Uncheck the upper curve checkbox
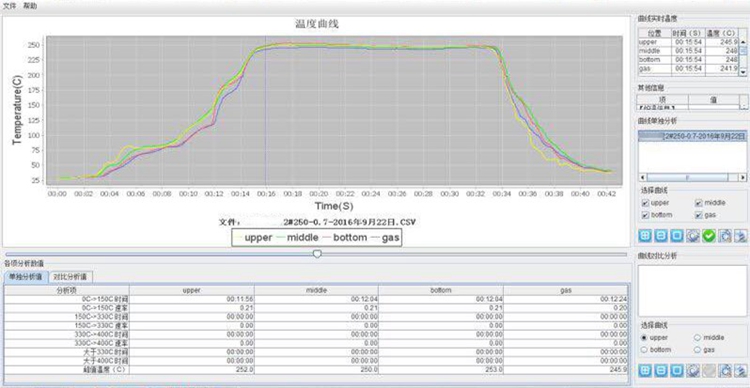Screen dimensions: 750x388 pyautogui.click(x=645, y=203)
